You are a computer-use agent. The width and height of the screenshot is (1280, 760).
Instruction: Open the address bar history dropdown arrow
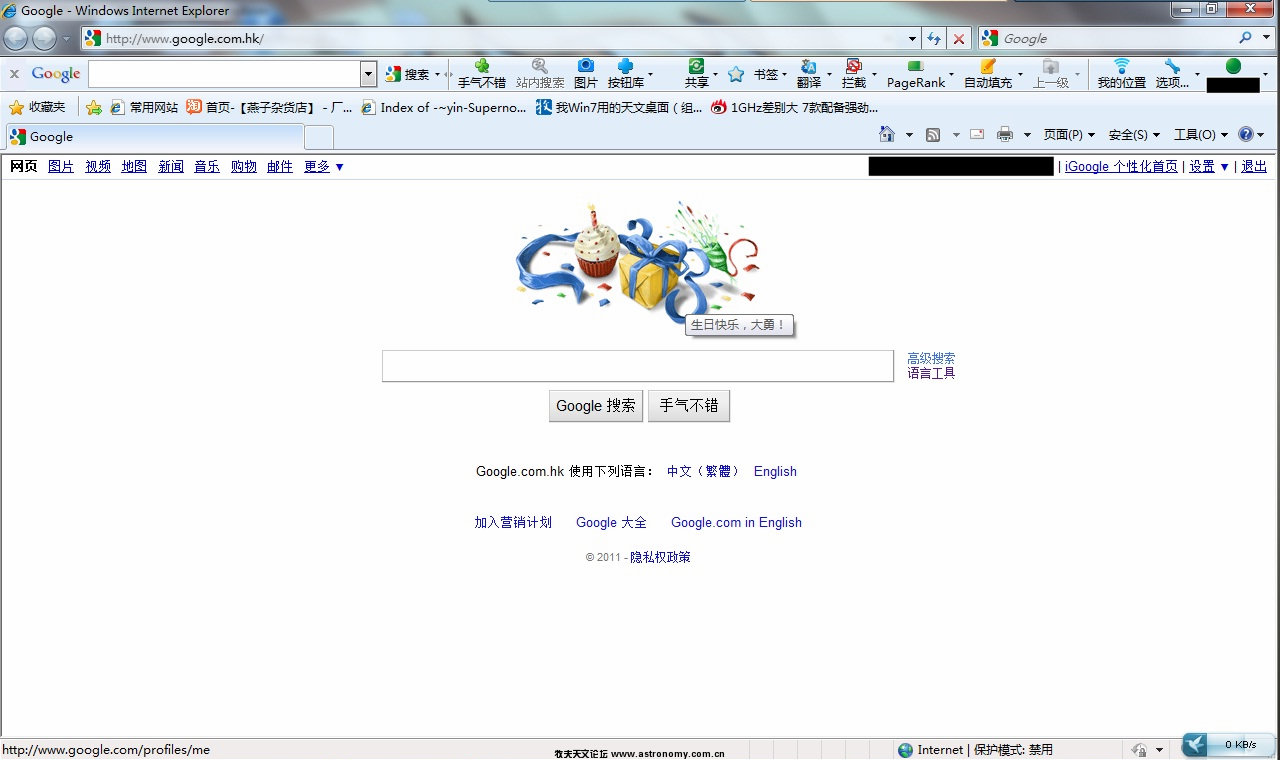(912, 38)
